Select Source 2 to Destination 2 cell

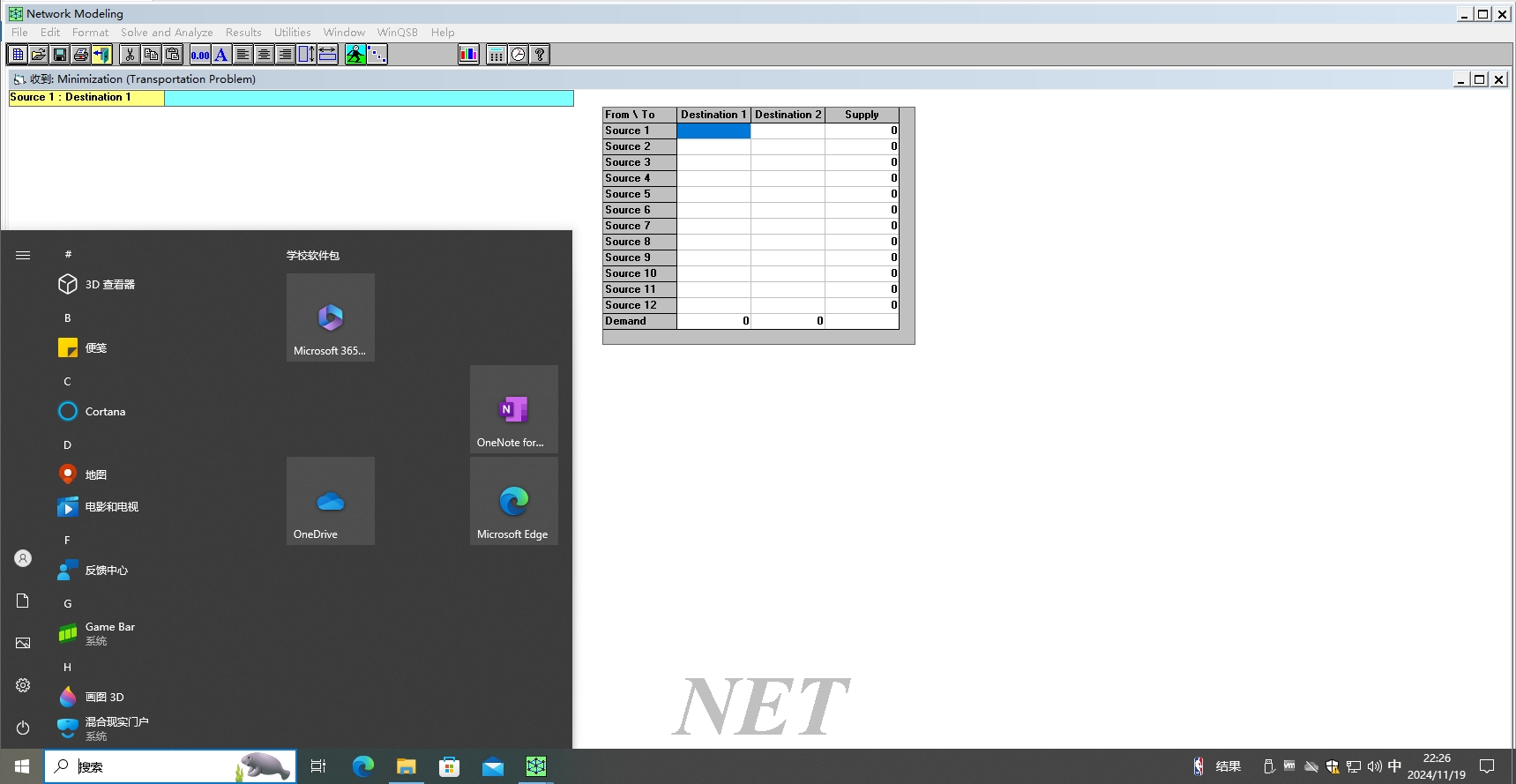pyautogui.click(x=788, y=146)
